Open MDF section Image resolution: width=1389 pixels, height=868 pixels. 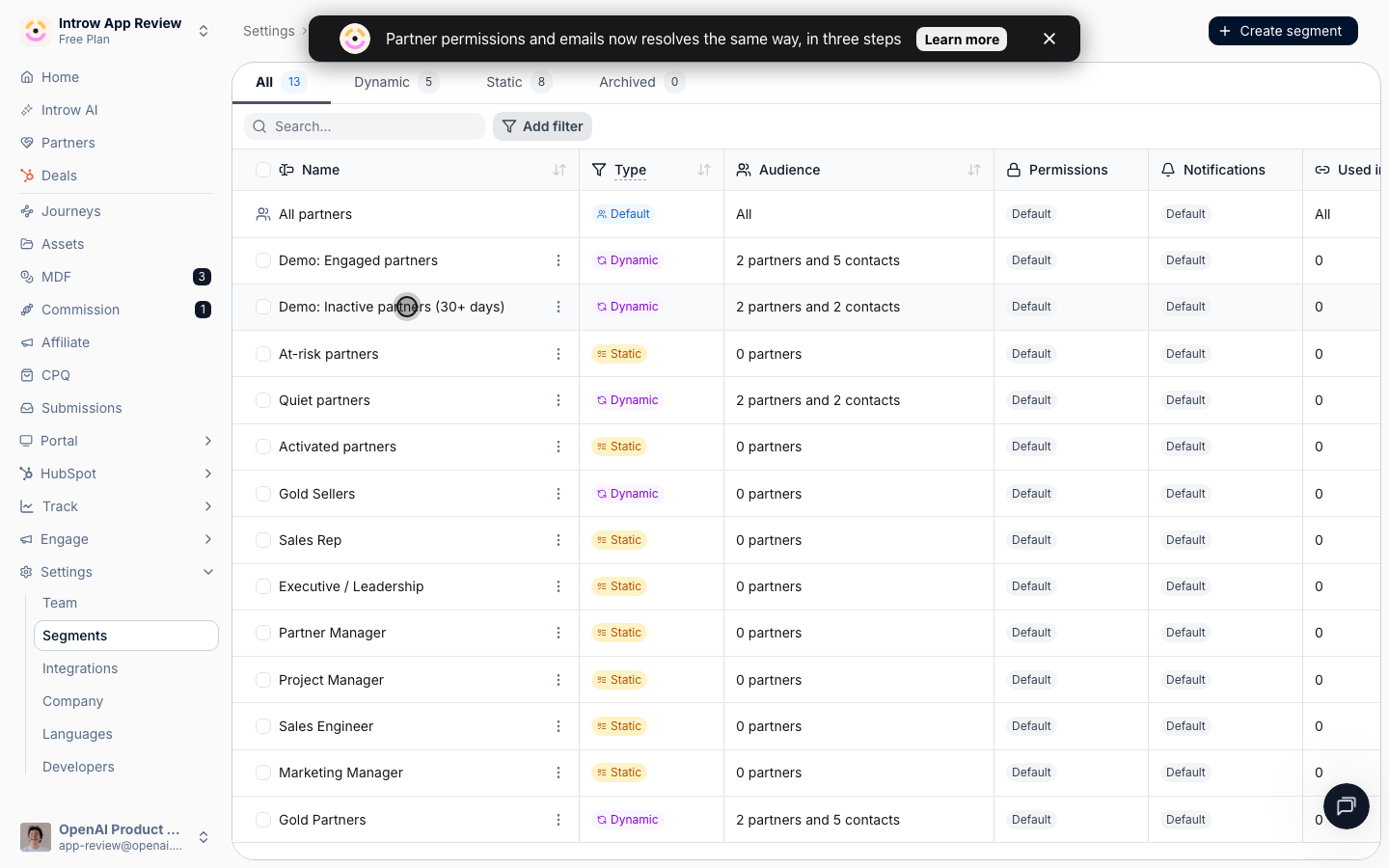56,277
